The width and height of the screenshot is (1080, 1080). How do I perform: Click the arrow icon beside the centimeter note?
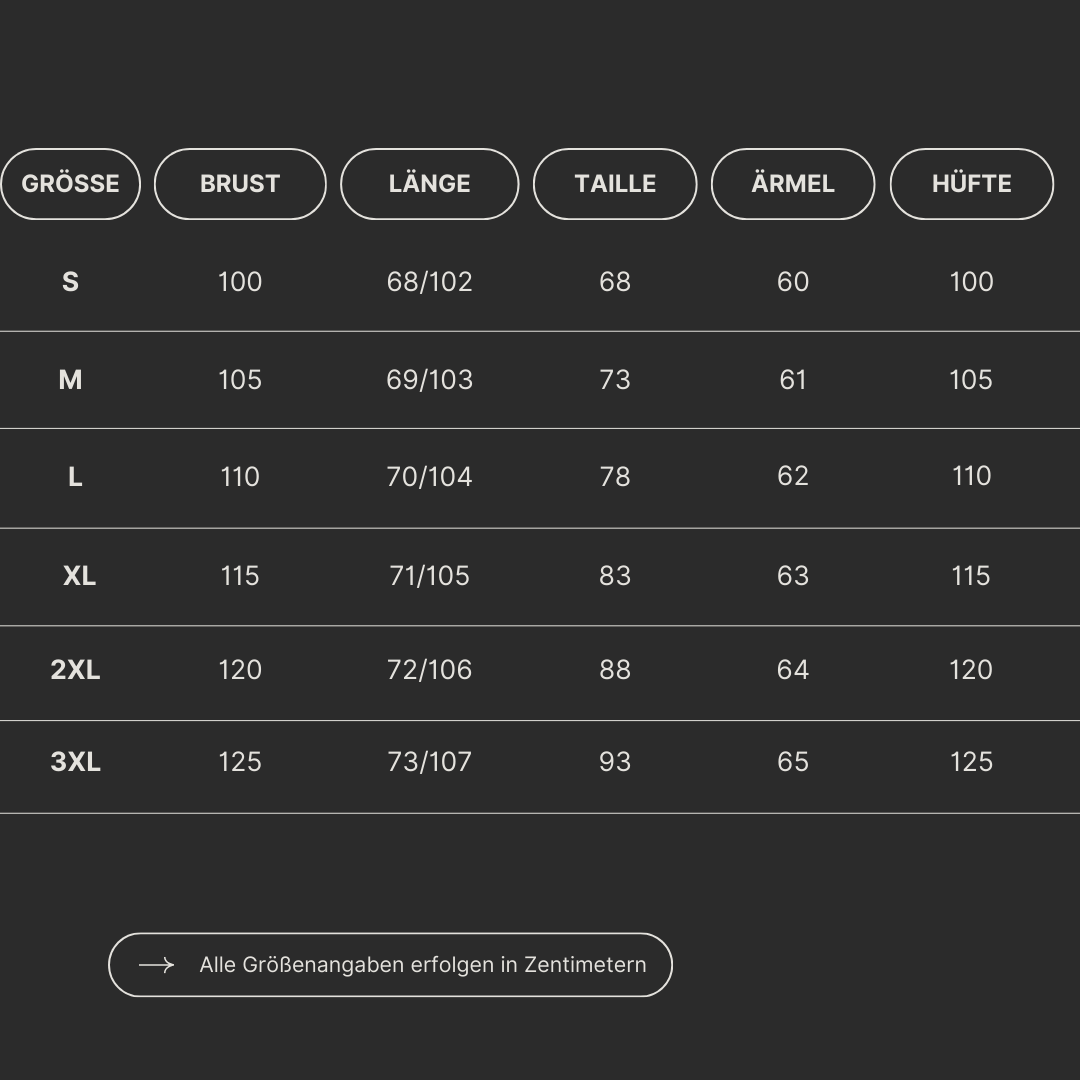156,965
